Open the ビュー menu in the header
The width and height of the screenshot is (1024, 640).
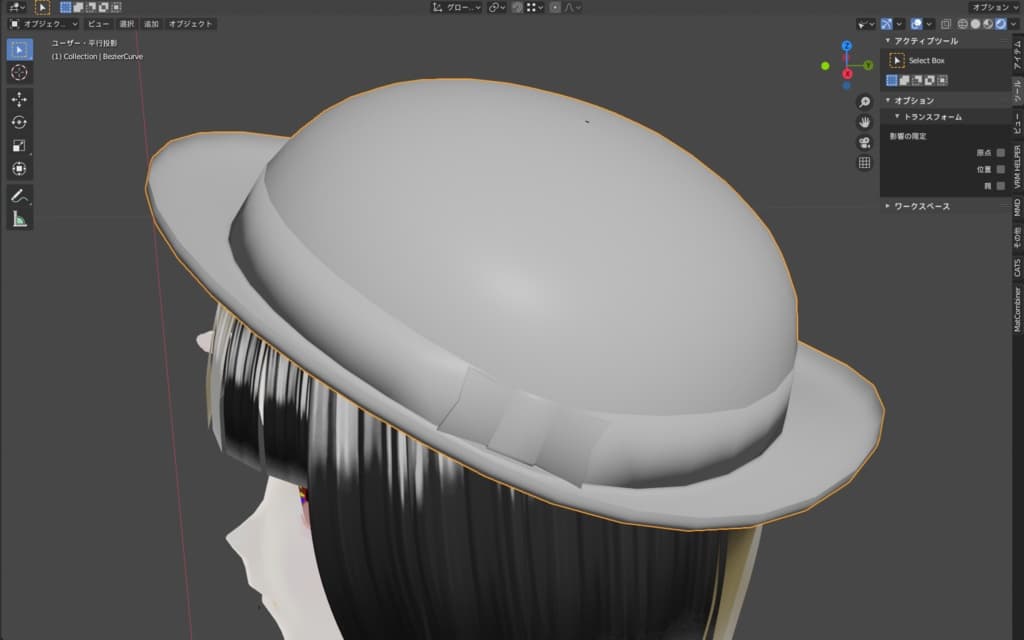(x=98, y=23)
